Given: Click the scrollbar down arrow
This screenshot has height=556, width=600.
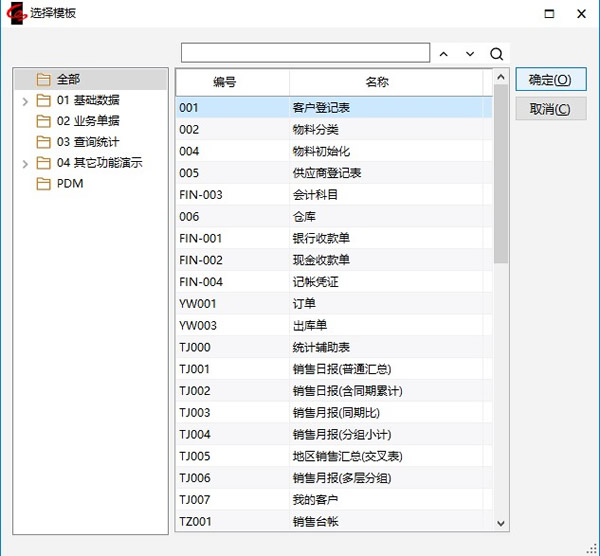Looking at the screenshot, I should point(501,523).
